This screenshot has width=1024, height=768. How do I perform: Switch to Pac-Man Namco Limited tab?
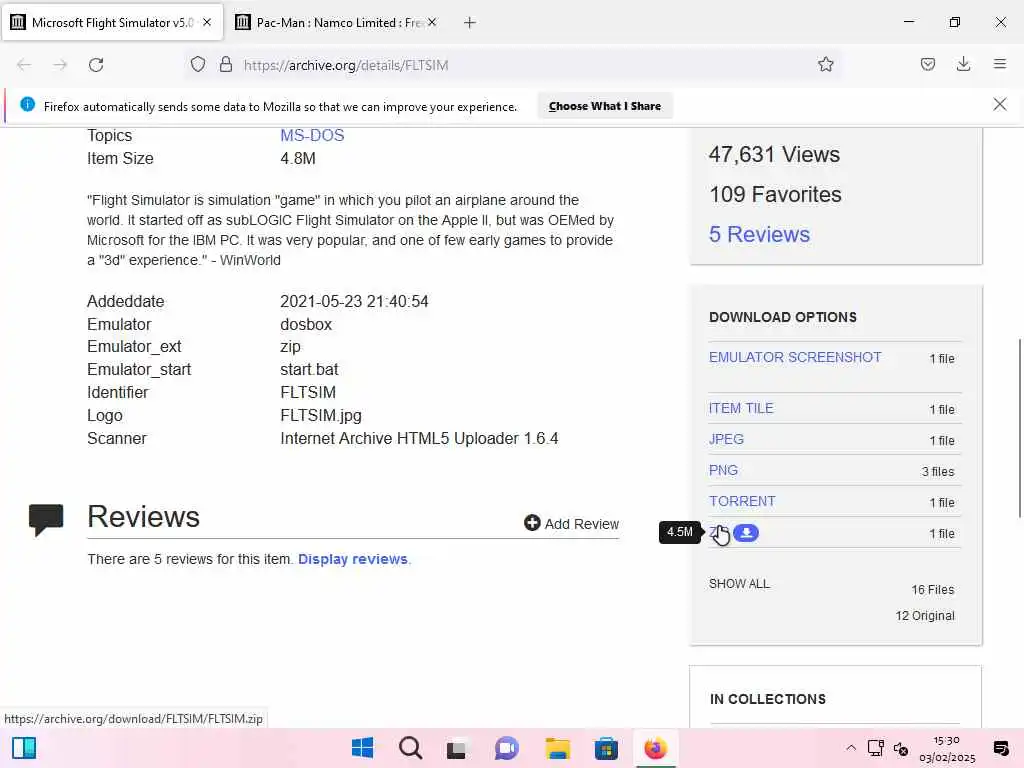336,22
